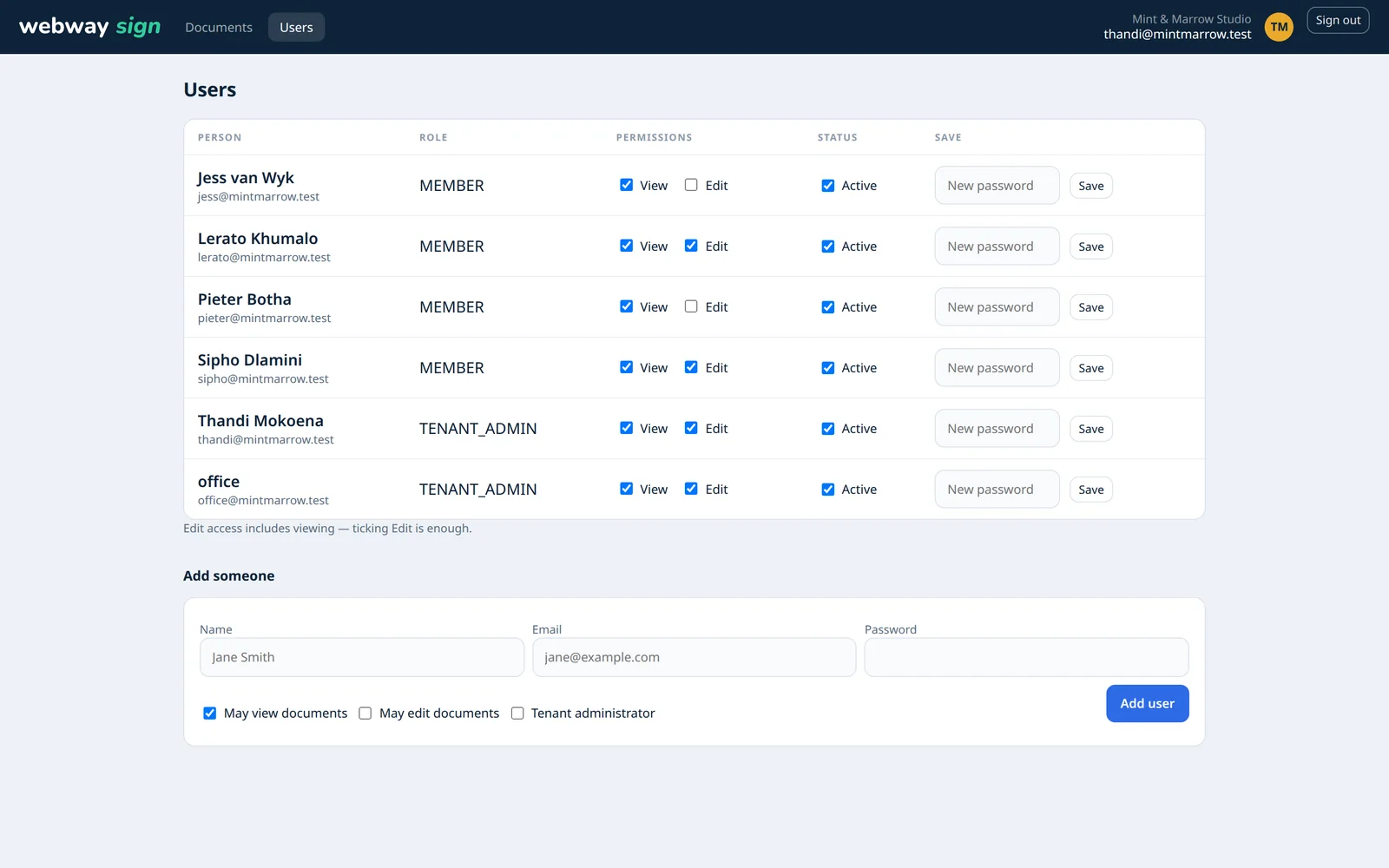Toggle Active status for Jess van Wyk
Viewport: 1389px width, 868px height.
[828, 186]
